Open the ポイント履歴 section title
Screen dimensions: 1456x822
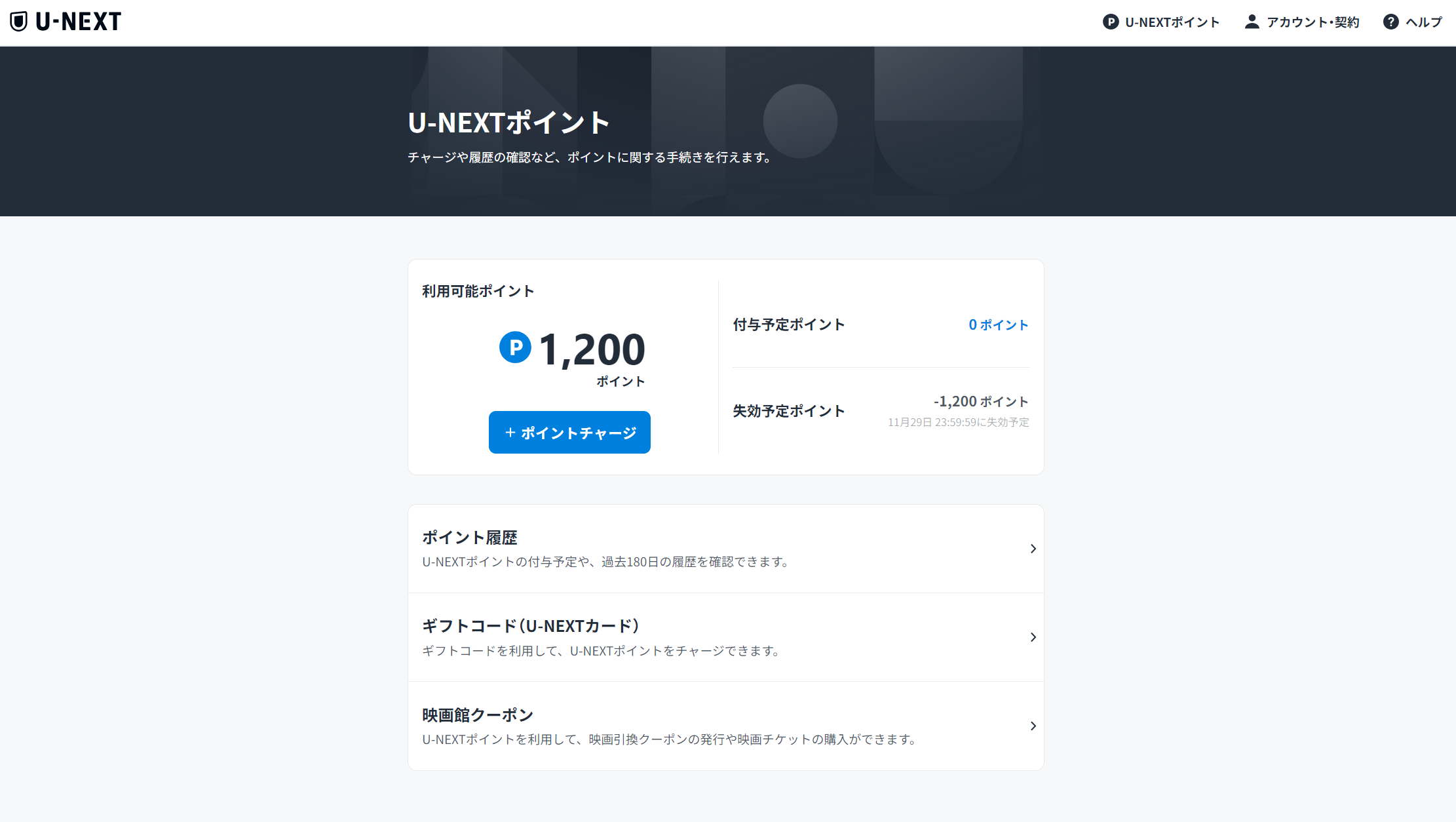click(469, 538)
